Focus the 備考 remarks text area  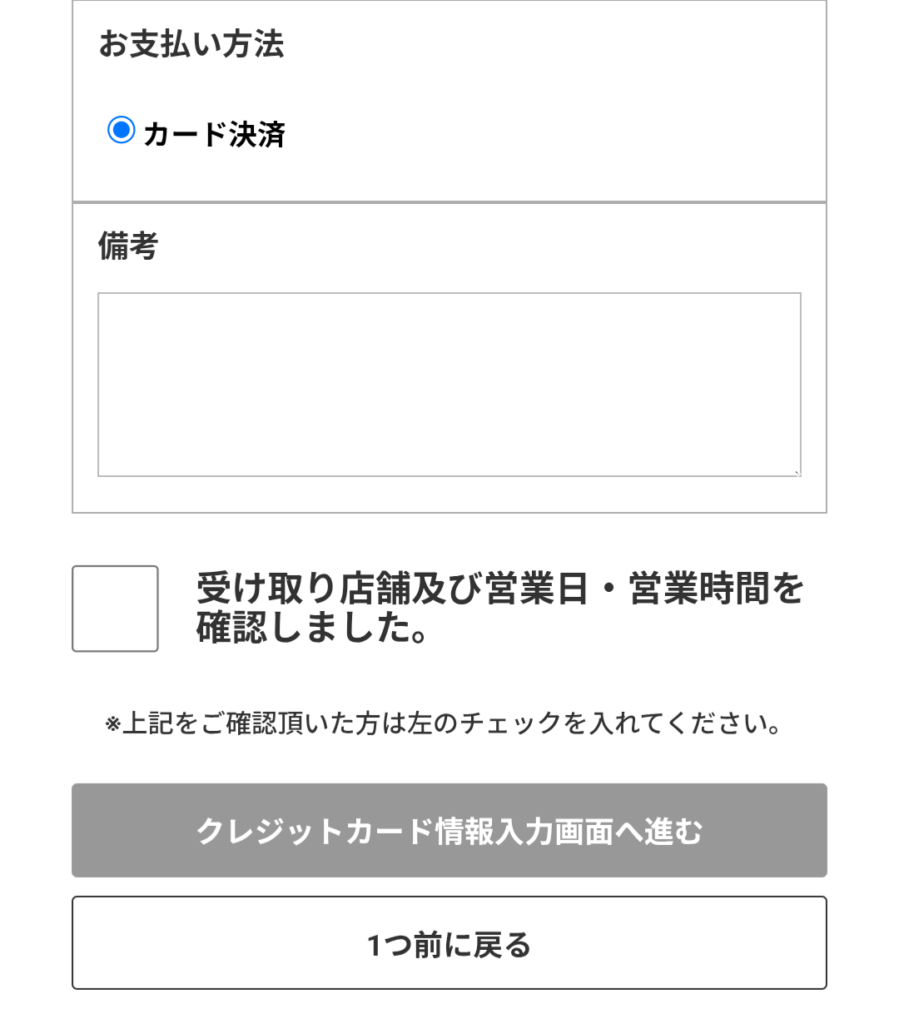pyautogui.click(x=449, y=385)
